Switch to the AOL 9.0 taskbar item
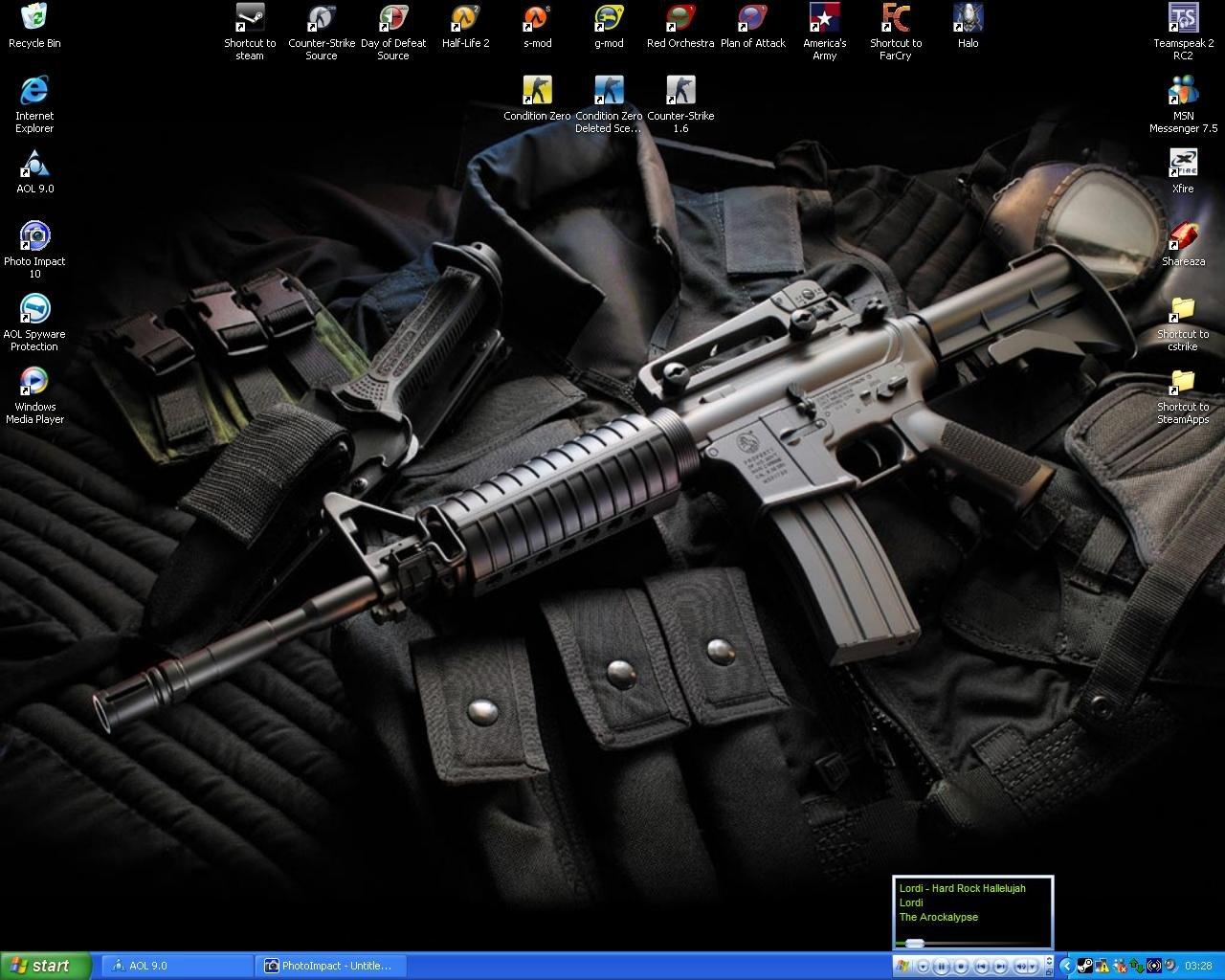The height and width of the screenshot is (980, 1225). pyautogui.click(x=177, y=966)
